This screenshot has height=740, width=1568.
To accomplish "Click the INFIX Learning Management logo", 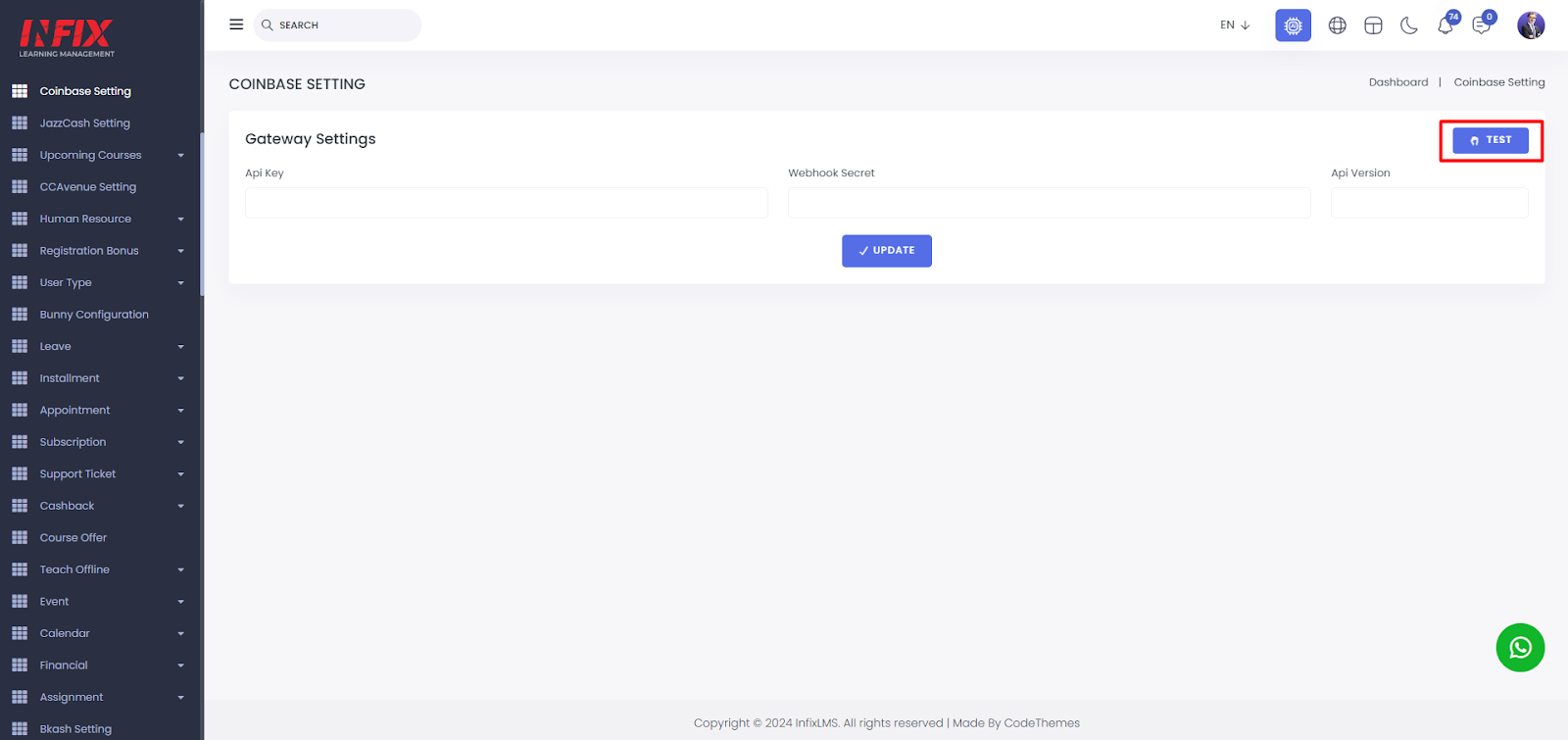I will [x=67, y=38].
